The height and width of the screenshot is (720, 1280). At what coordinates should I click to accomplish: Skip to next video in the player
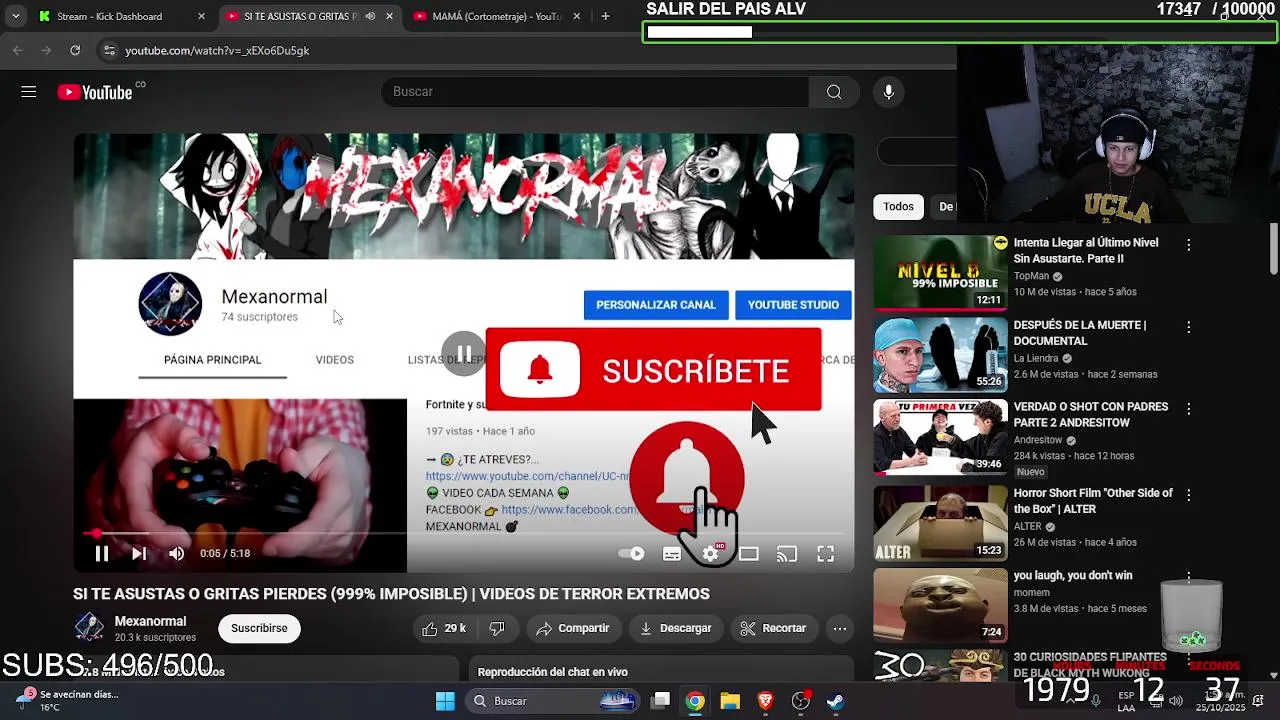point(139,553)
